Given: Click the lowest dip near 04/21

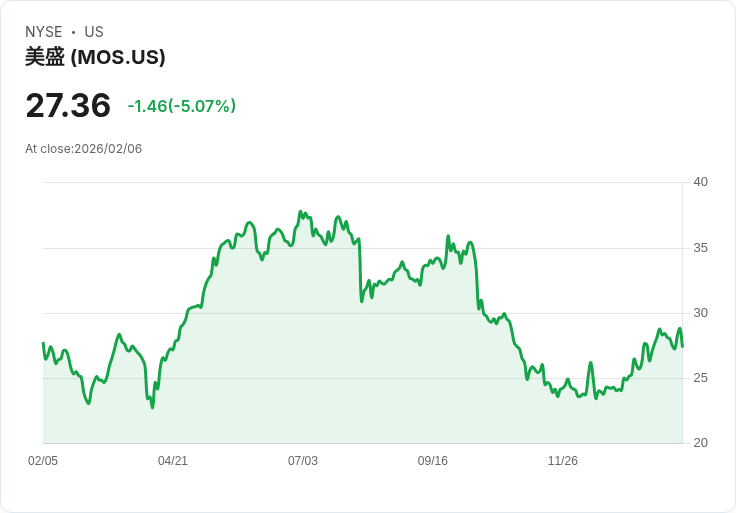Looking at the screenshot, I should pos(152,407).
